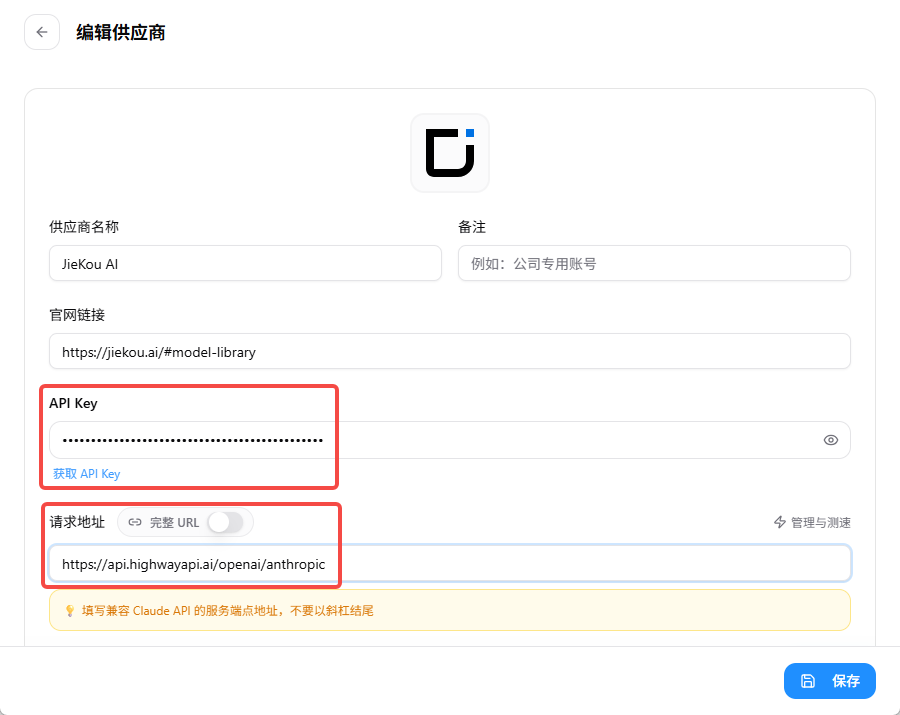Click the lightning icon beside 管理与测速
The width and height of the screenshot is (900, 715).
pos(779,522)
